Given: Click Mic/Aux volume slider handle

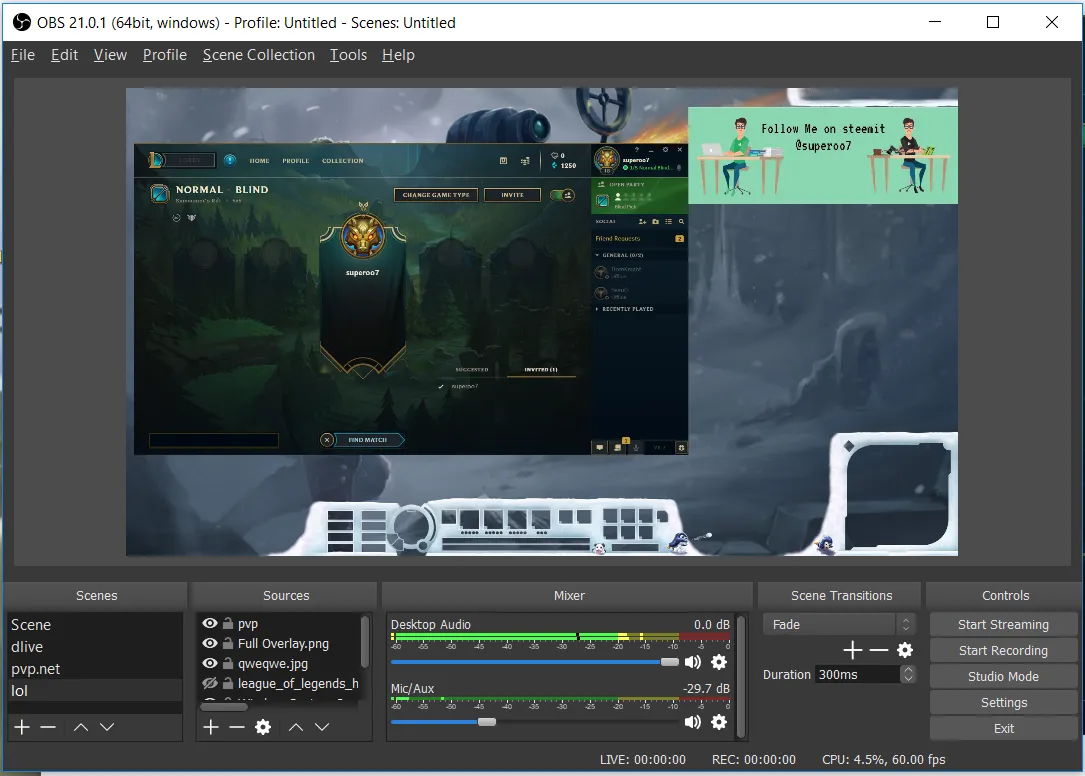Looking at the screenshot, I should click(487, 722).
